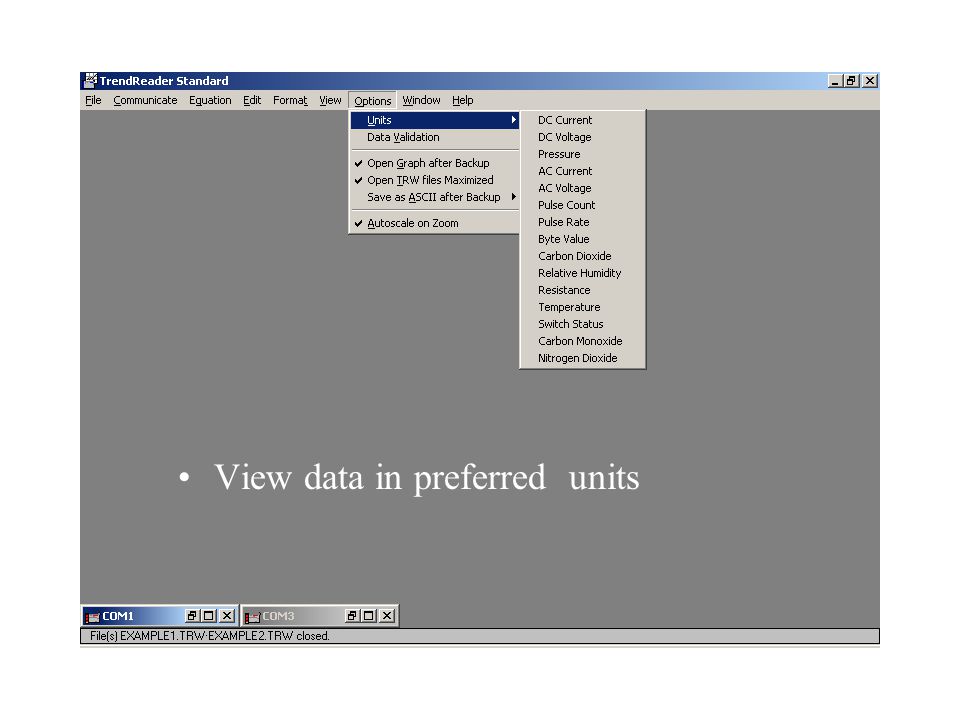The image size is (960, 720).
Task: Minimize the TrendReader Standard window
Action: (834, 81)
